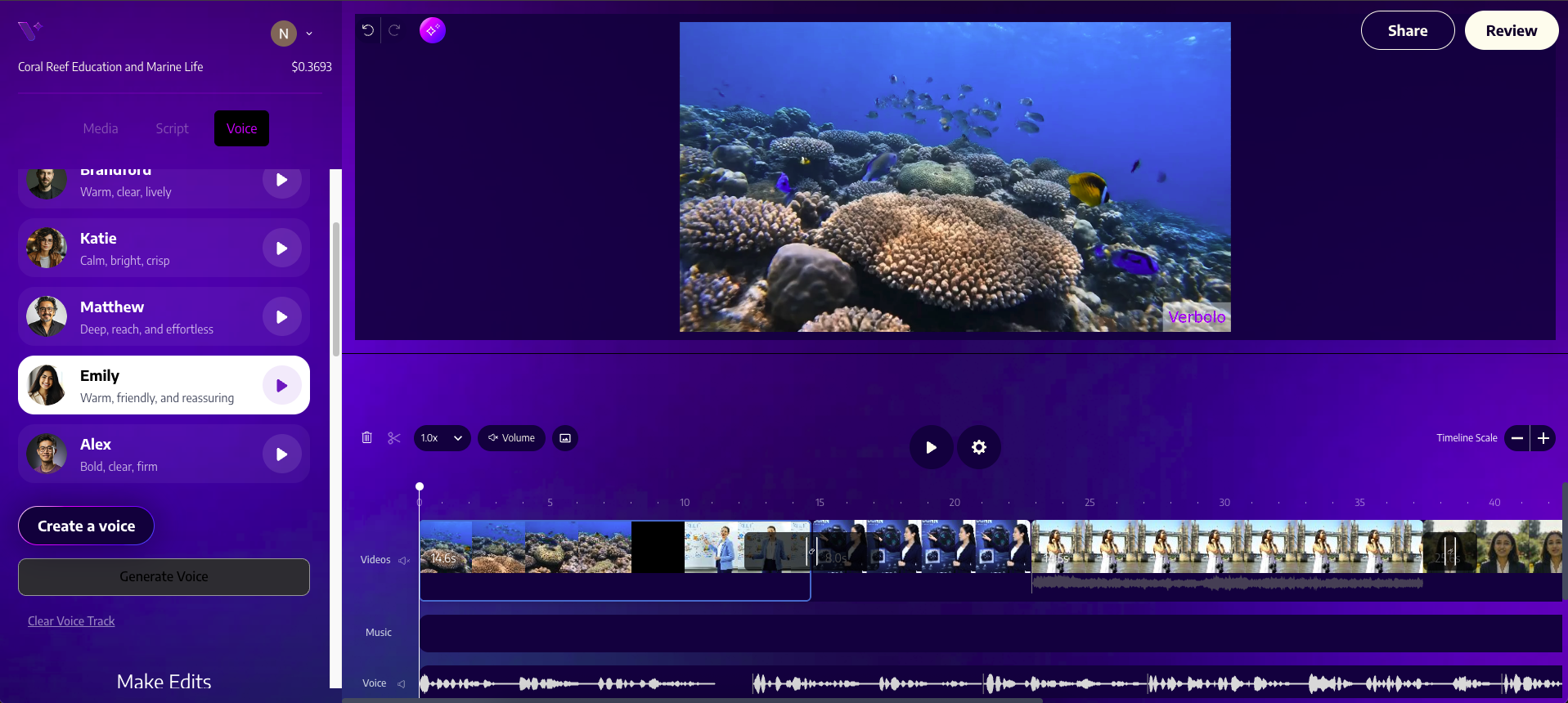Screen dimensions: 1568x703
Task: Click the Voice track waveform
Action: click(990, 683)
